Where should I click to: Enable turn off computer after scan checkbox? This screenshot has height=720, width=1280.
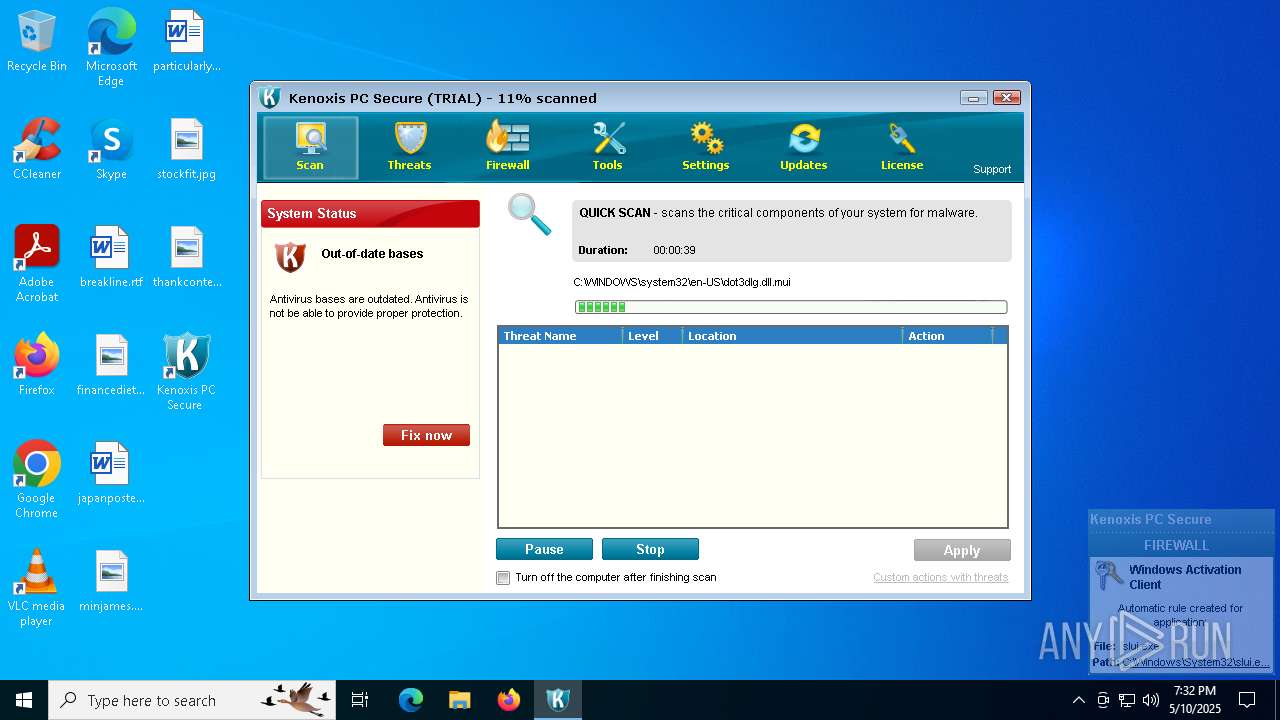(x=503, y=578)
